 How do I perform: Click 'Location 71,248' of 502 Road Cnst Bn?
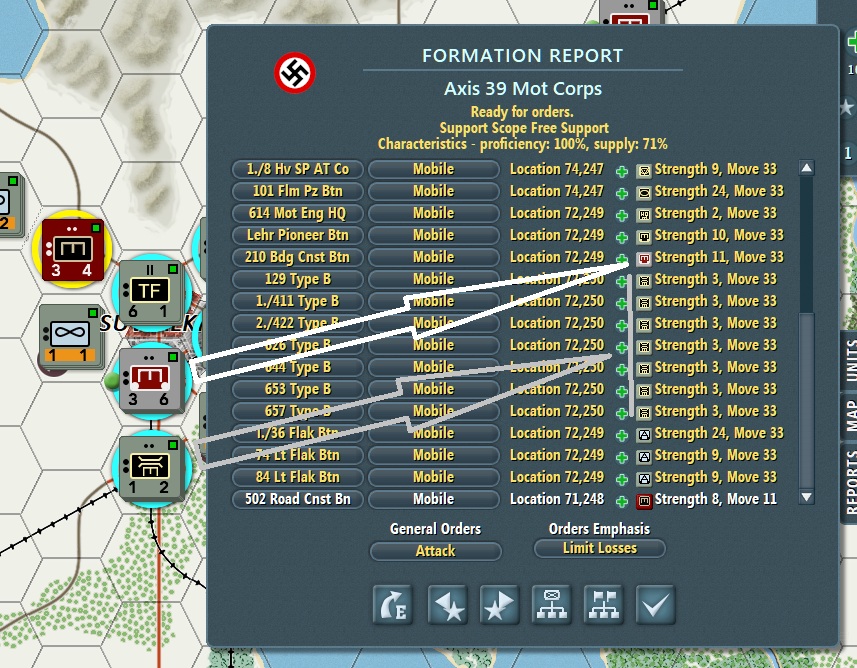[556, 499]
